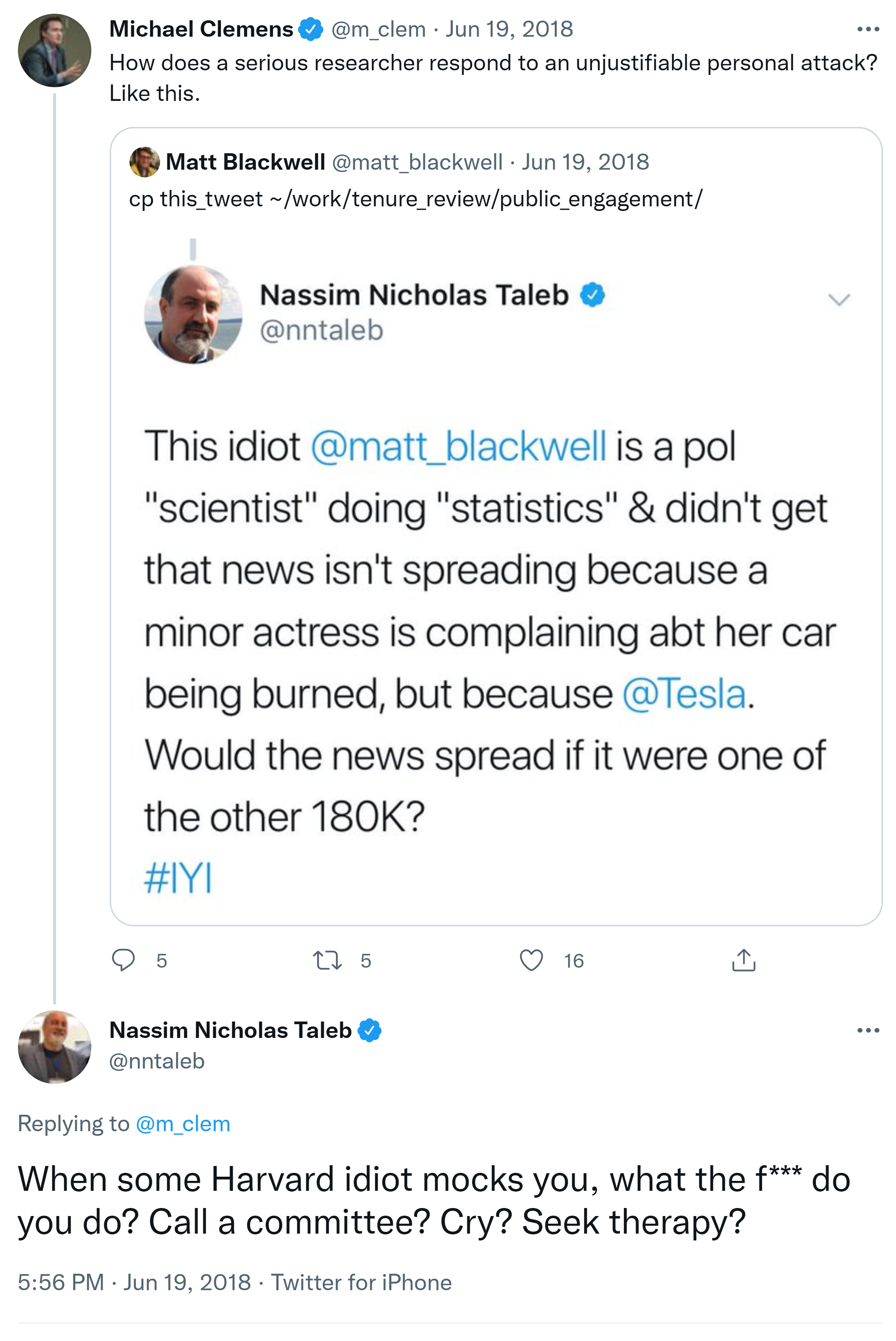Like Michael Clemens' tweet with the heart
The width and height of the screenshot is (896, 1341).
click(x=531, y=960)
